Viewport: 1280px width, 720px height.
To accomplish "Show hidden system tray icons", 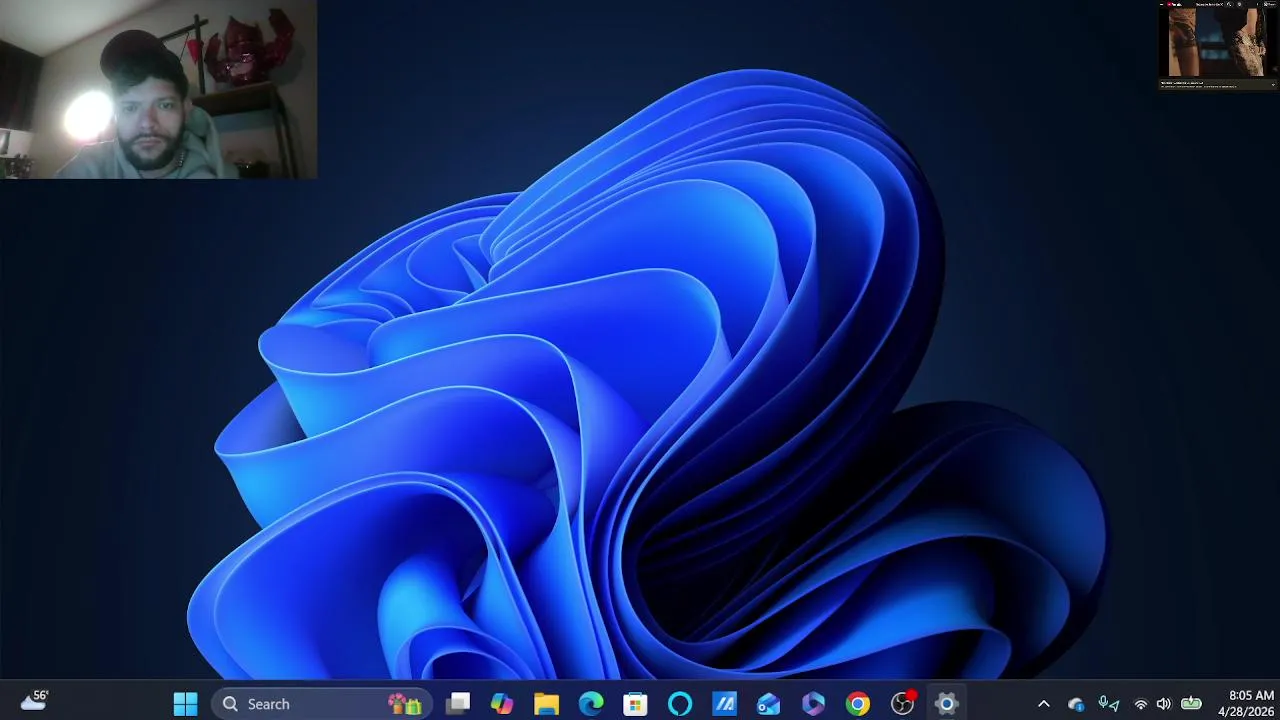I will tap(1044, 704).
